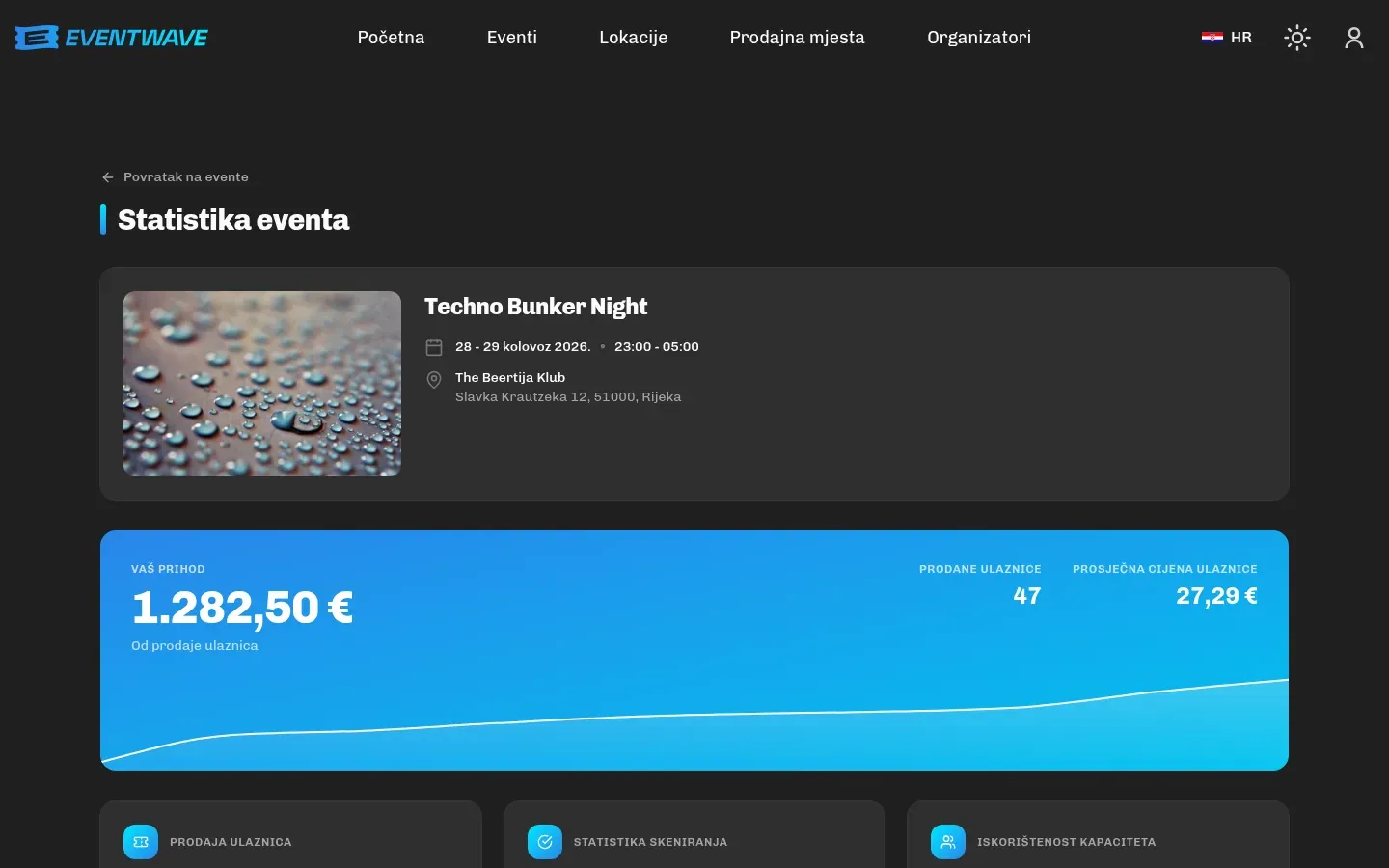Navigate to Organizatori
Screen dimensions: 1389x868
[x=979, y=38]
